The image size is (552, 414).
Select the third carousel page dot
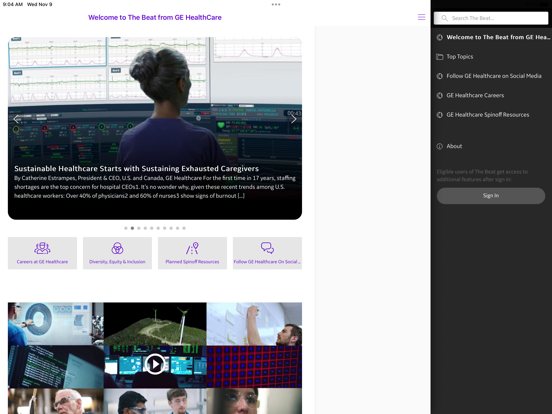point(139,228)
